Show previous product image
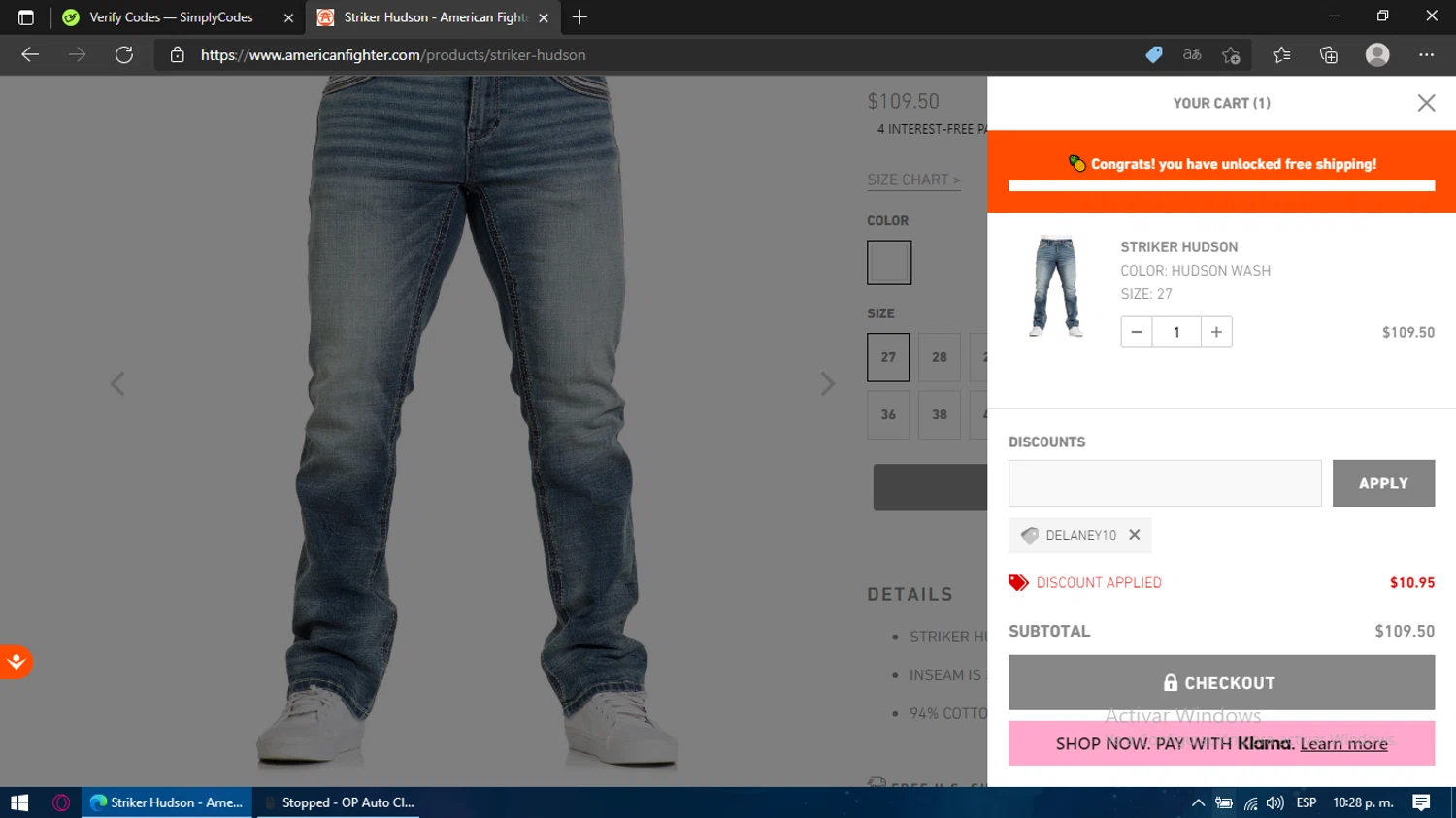The width and height of the screenshot is (1456, 818). coord(117,383)
